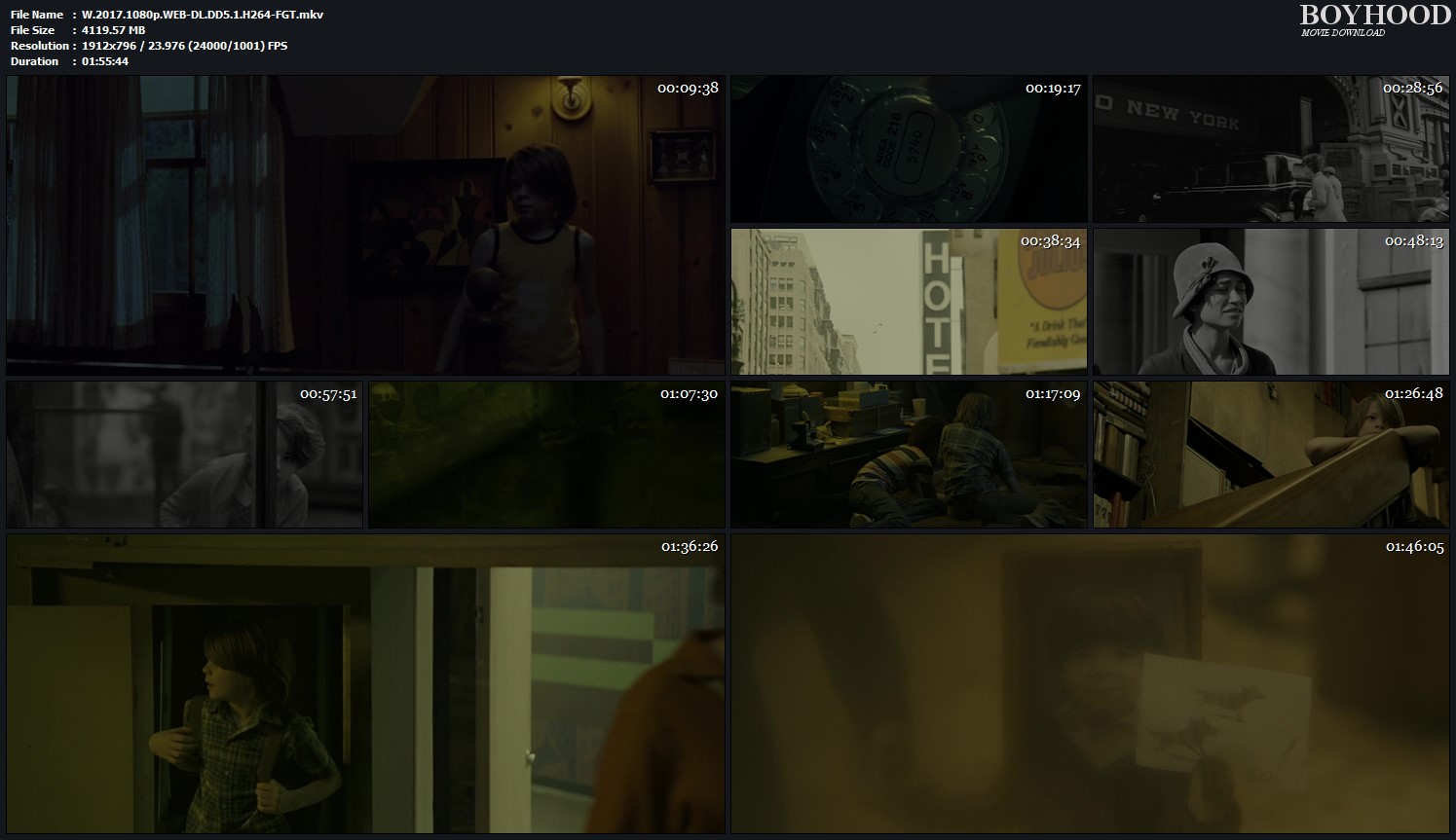Click the MOVIE DOWNLOAD text under logo
Viewport: 1456px width, 840px height.
[x=1342, y=33]
